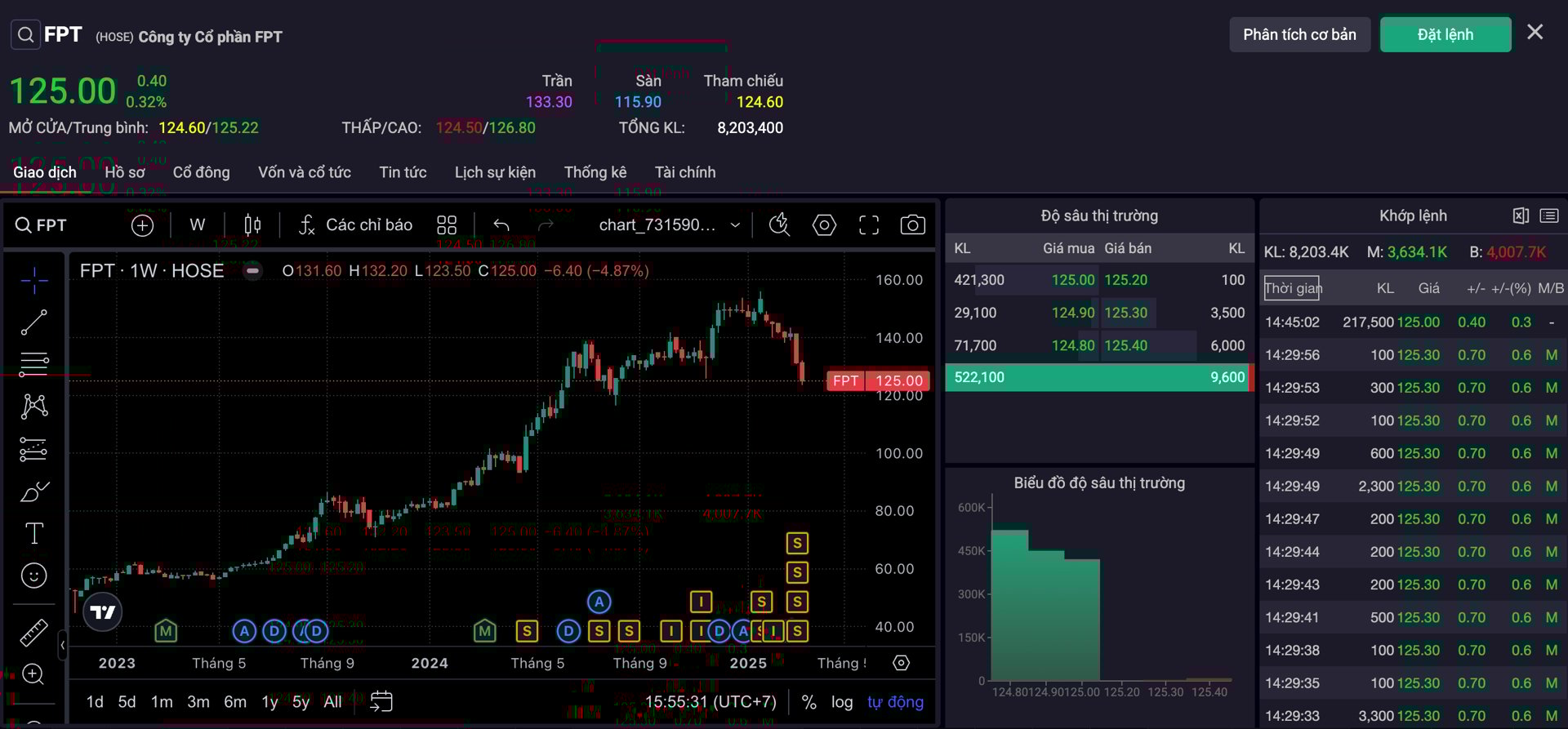Switch to the Tin tức tab
Viewport: 1568px width, 729px height.
403,172
